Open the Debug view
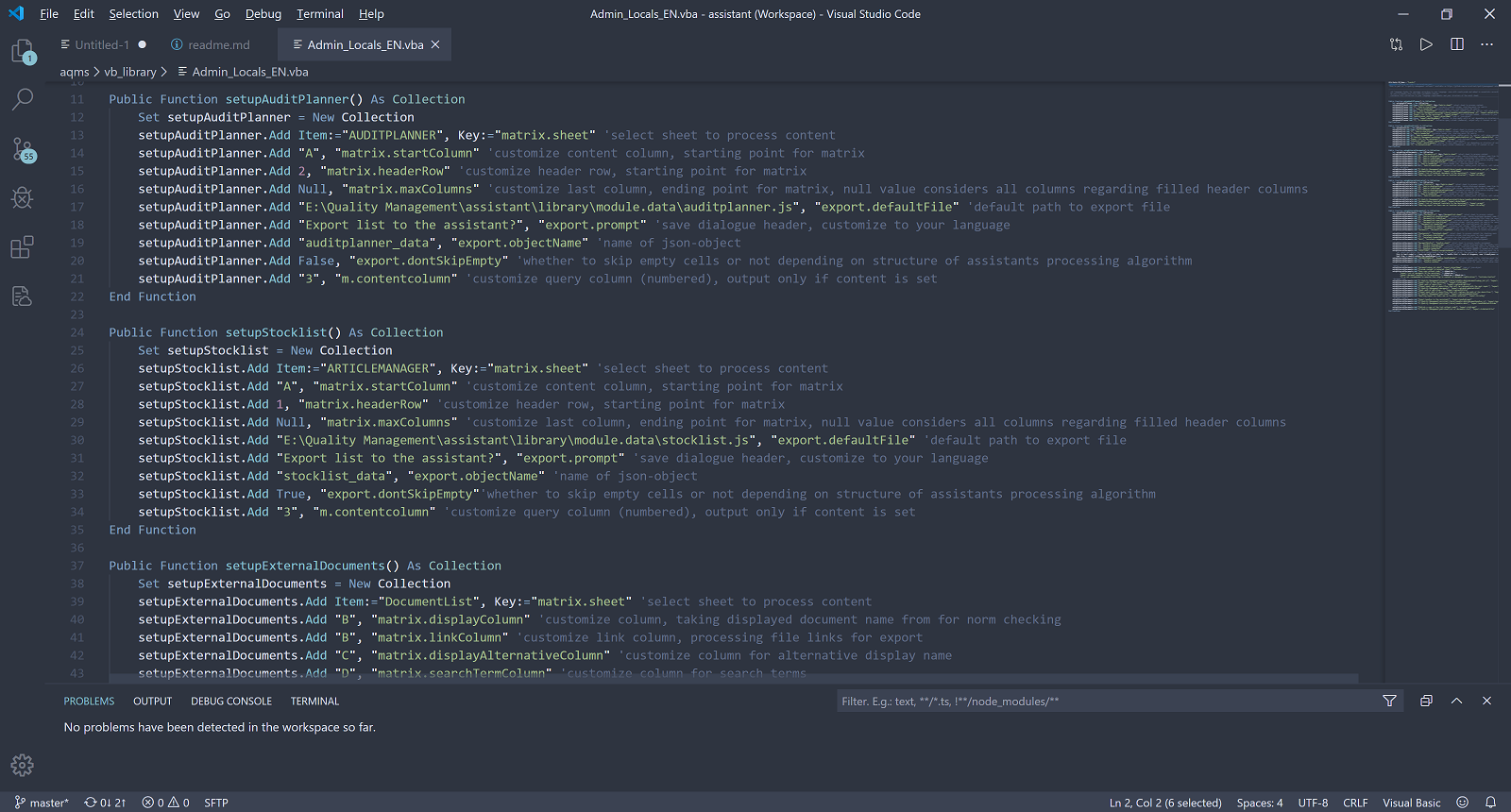The width and height of the screenshot is (1511, 812). click(23, 197)
